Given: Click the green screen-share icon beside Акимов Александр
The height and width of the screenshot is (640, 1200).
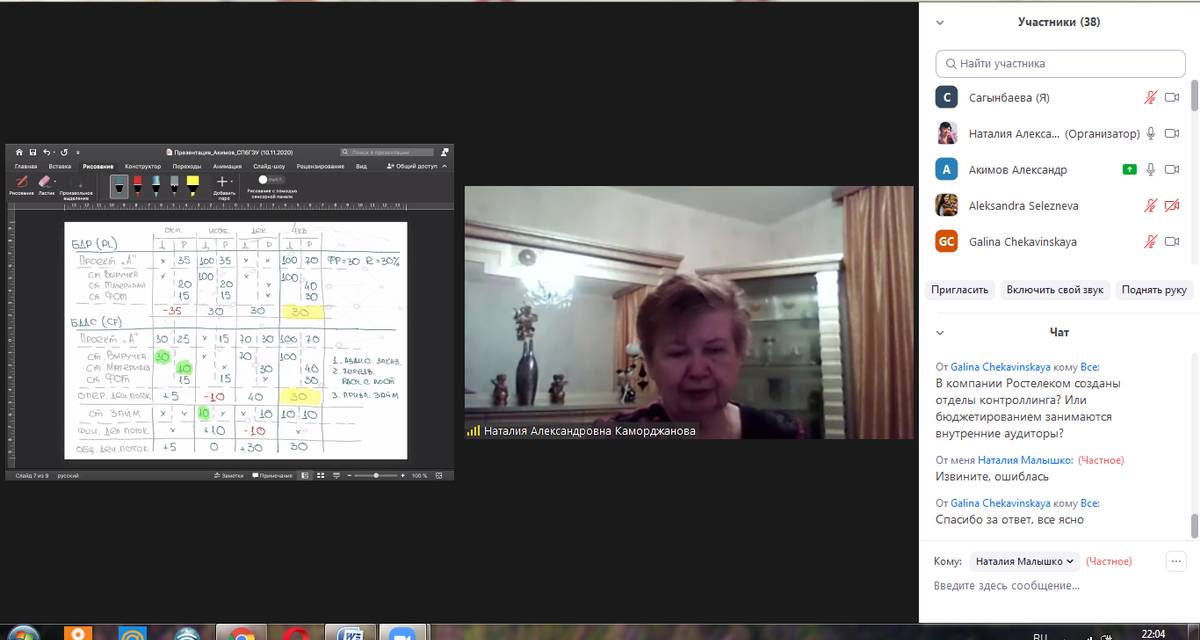Looking at the screenshot, I should tap(1129, 170).
